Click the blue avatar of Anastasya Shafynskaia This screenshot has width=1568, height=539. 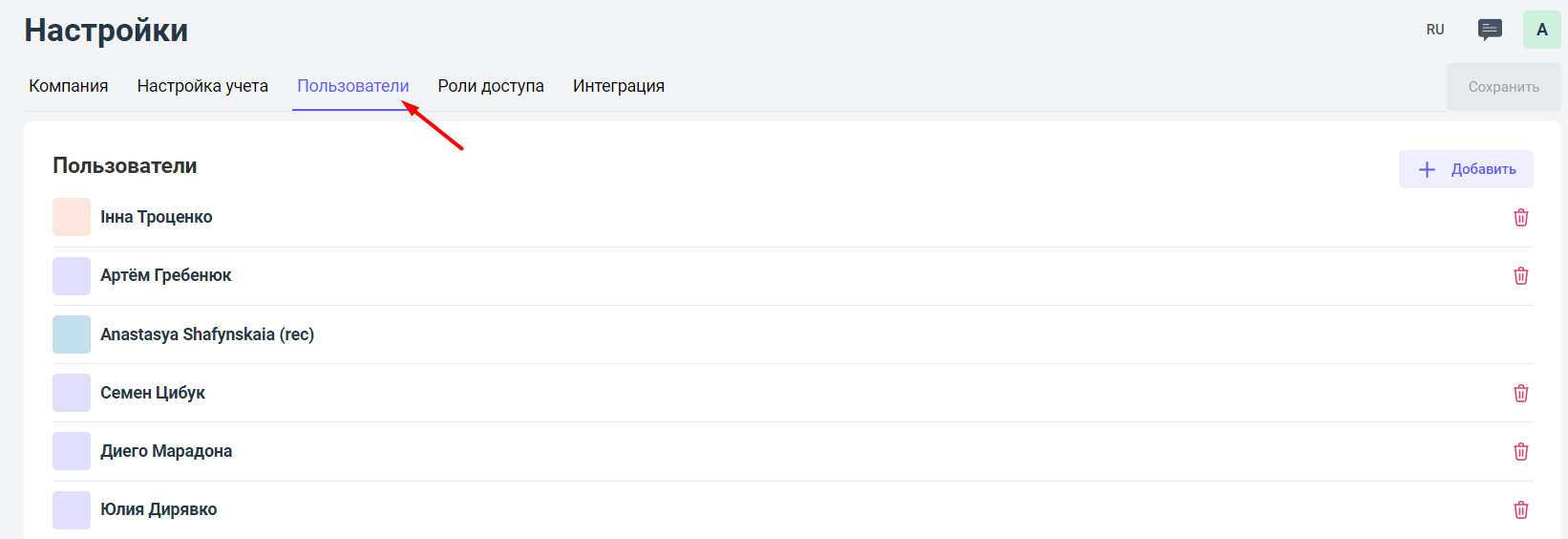(72, 334)
